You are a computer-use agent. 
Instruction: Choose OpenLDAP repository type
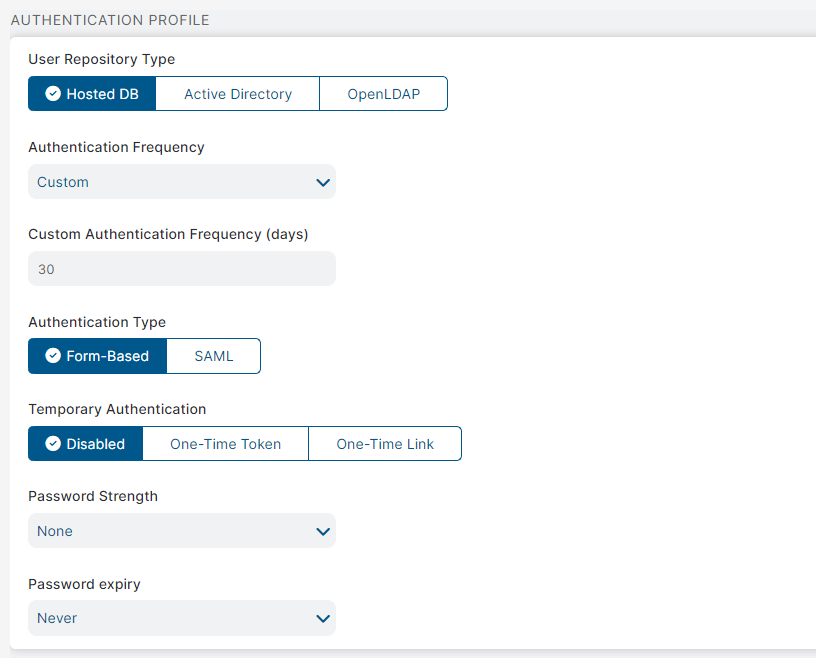[x=383, y=94]
